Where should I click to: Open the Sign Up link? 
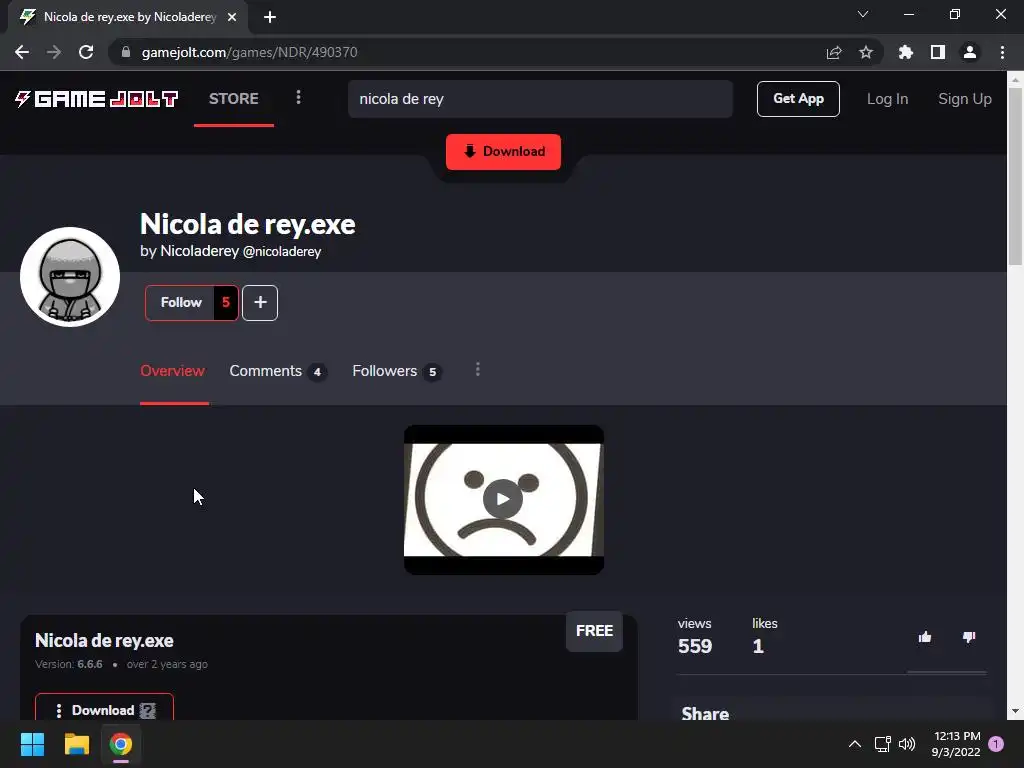(x=965, y=99)
